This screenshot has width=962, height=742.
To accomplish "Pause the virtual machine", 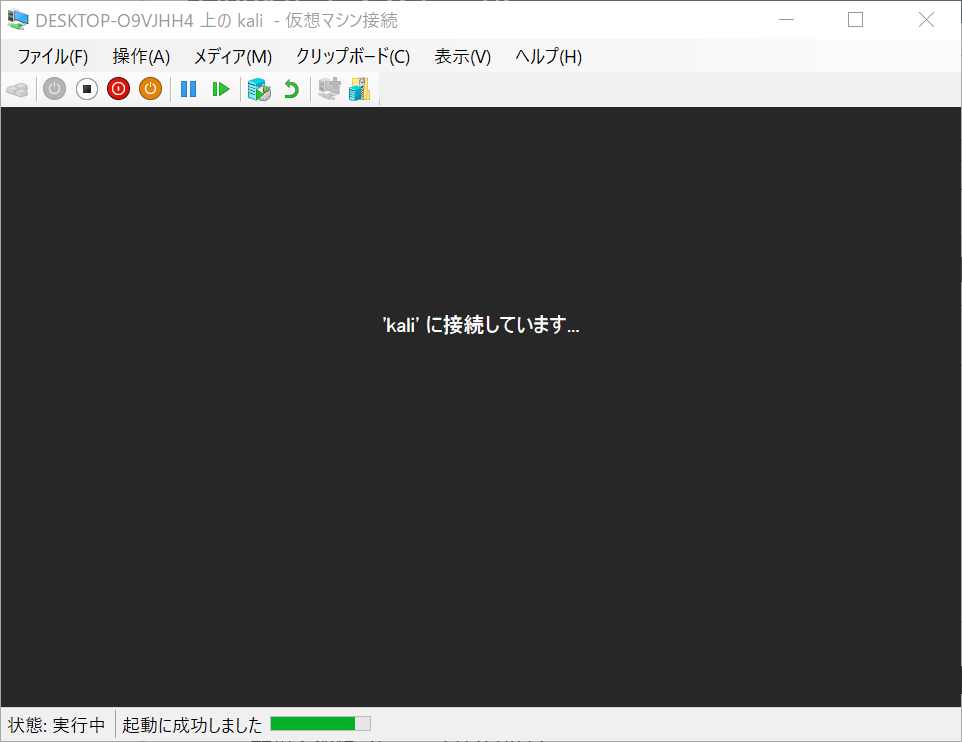I will click(188, 89).
